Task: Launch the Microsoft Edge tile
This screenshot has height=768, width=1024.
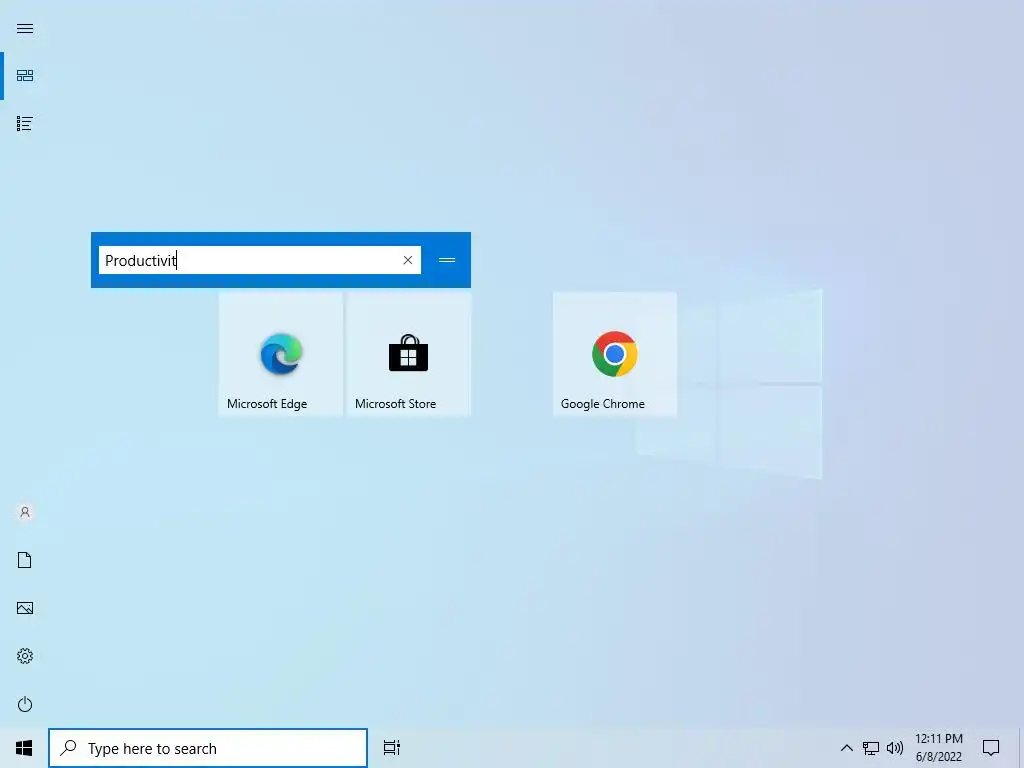Action: click(x=281, y=354)
